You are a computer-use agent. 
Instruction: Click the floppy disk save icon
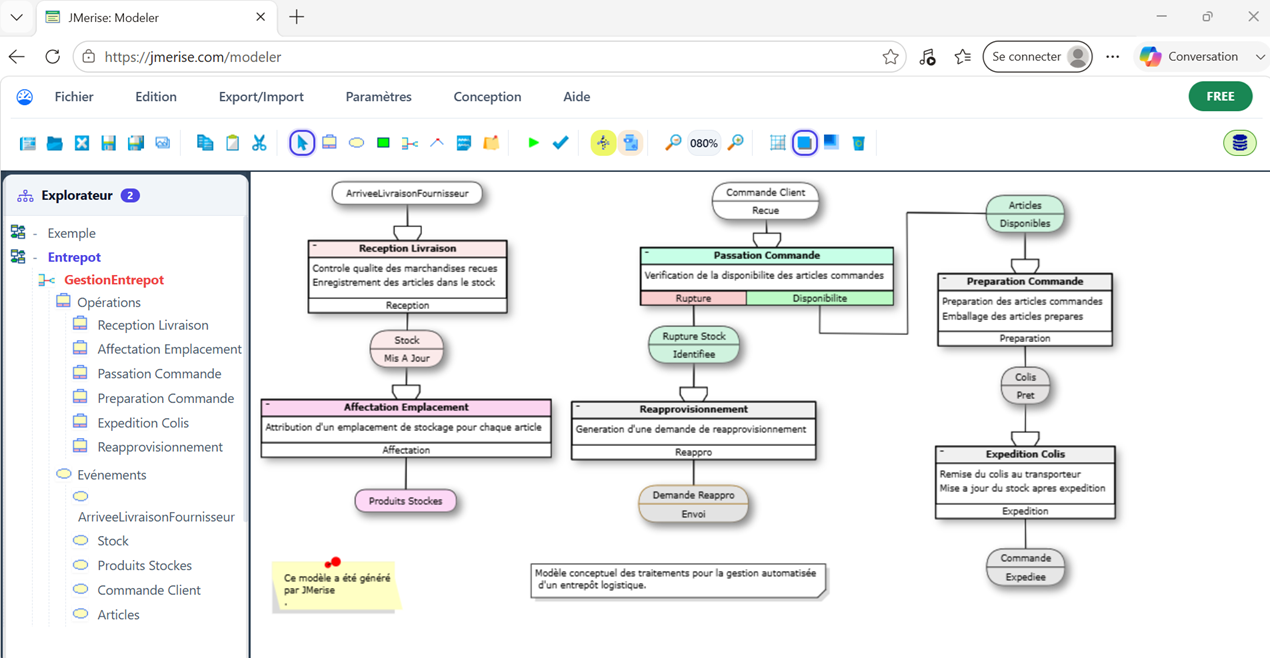pyautogui.click(x=109, y=143)
